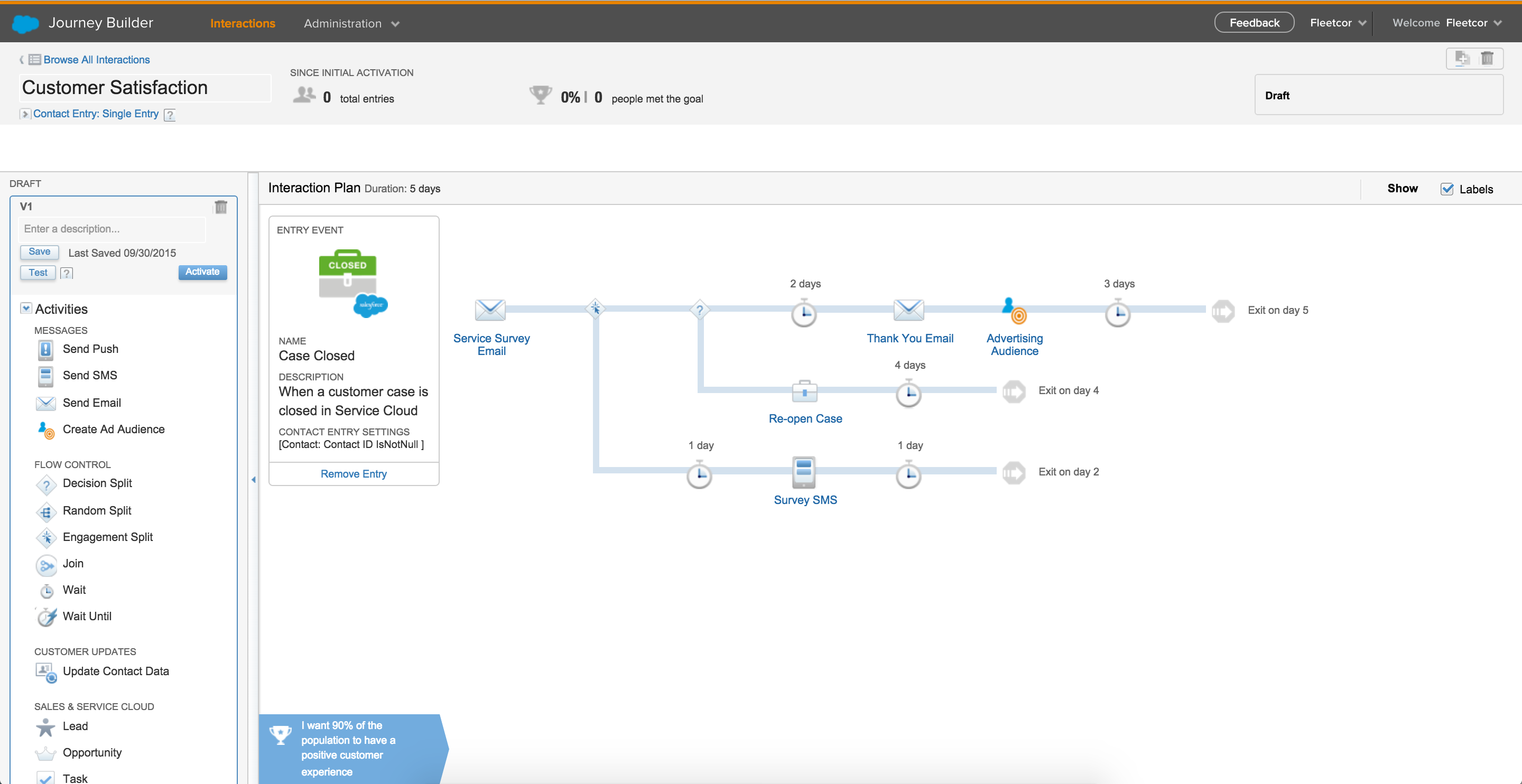Select the Survey SMS activity icon
Image resolution: width=1522 pixels, height=784 pixels.
click(803, 471)
